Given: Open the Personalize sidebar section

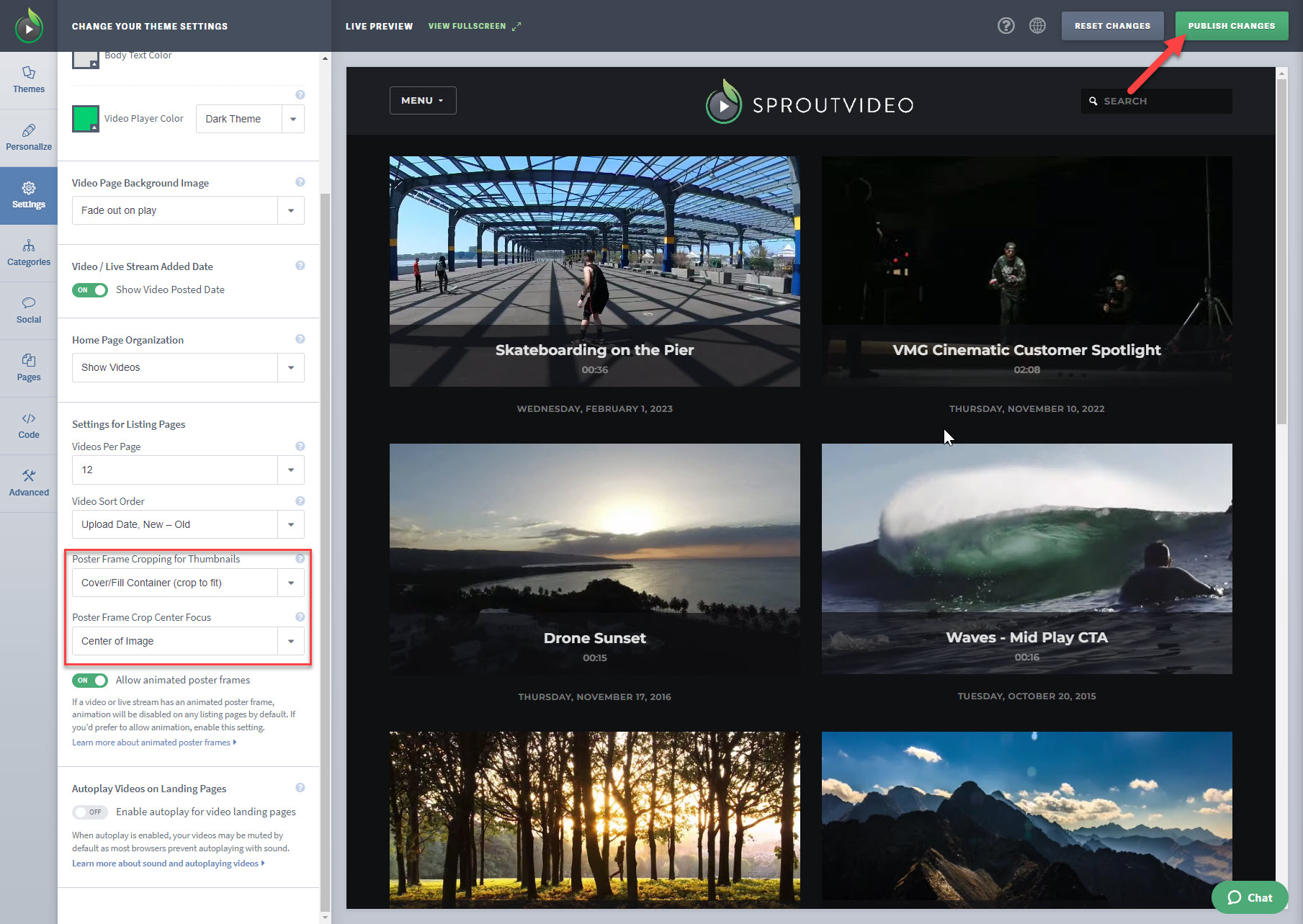Looking at the screenshot, I should [29, 138].
